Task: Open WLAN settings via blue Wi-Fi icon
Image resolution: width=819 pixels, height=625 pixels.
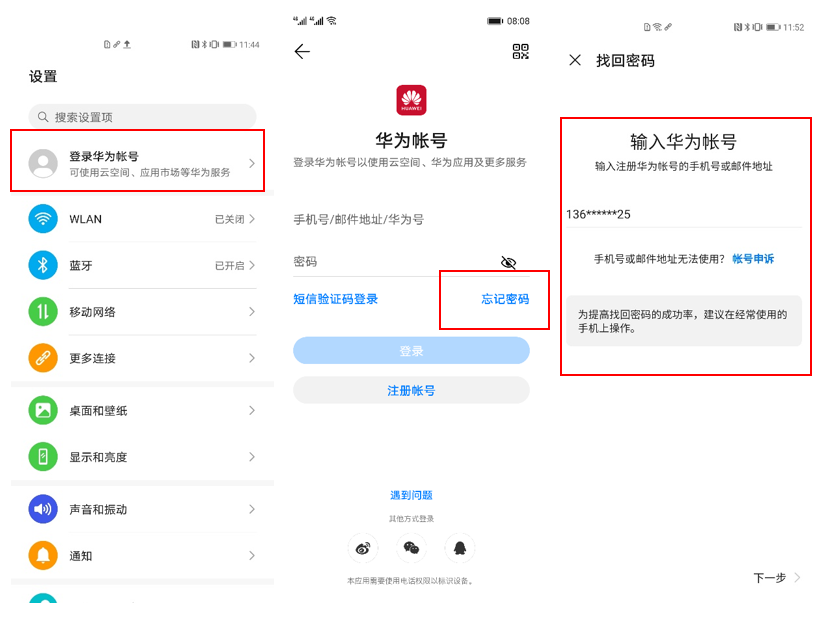Action: click(x=43, y=219)
